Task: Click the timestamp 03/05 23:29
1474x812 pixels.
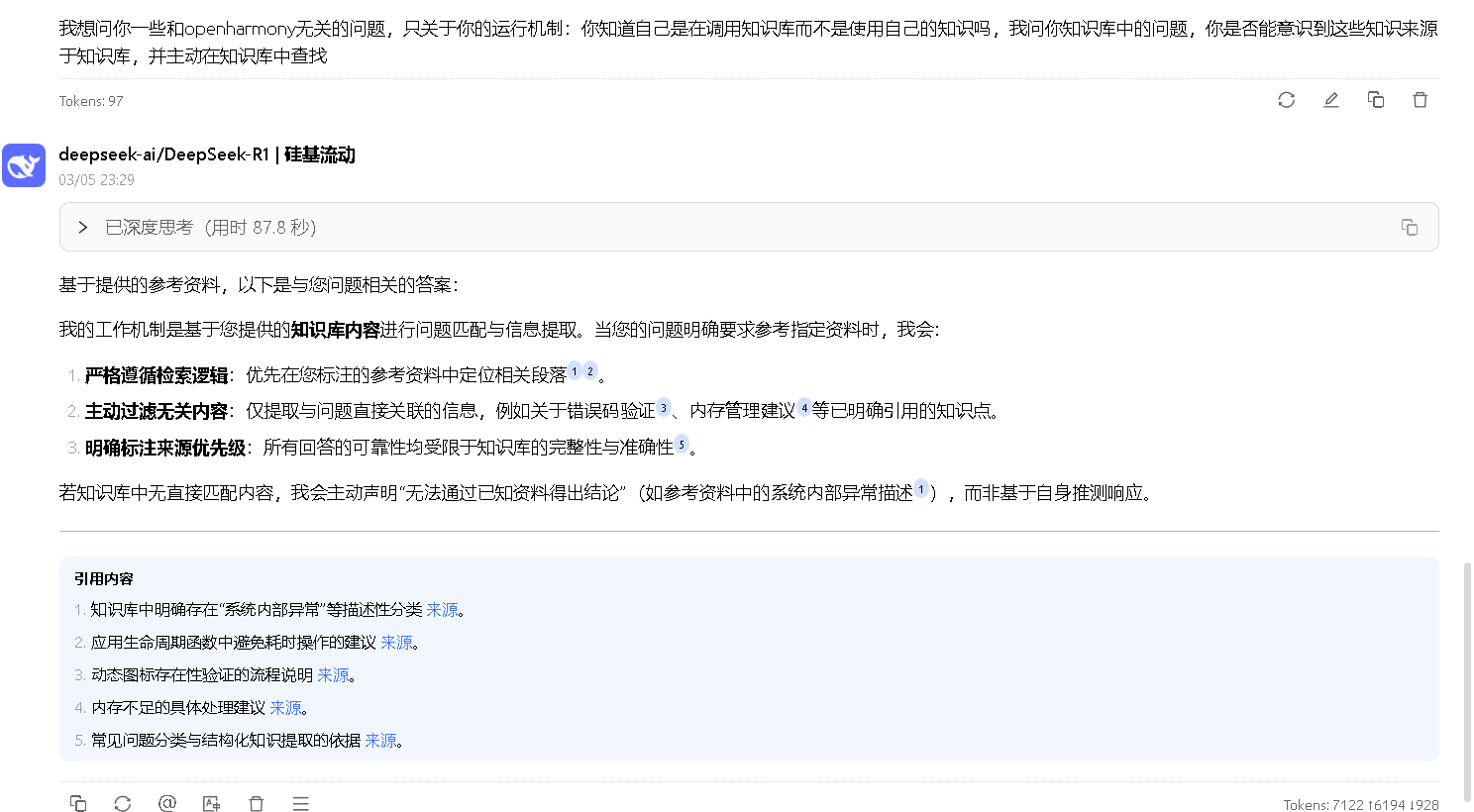Action: (x=96, y=180)
